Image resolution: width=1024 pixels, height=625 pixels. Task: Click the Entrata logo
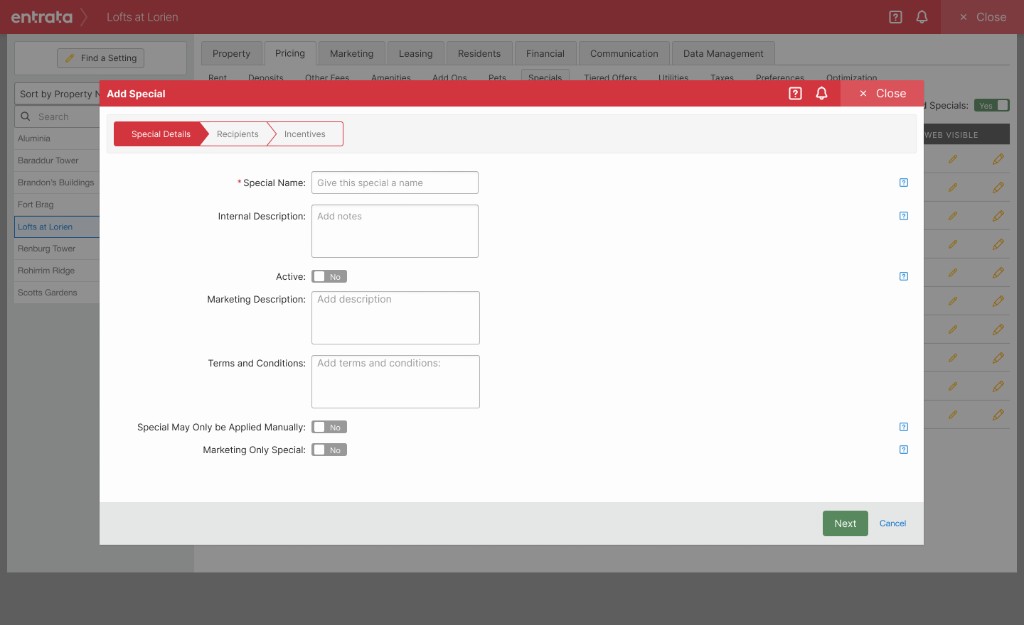(x=41, y=17)
